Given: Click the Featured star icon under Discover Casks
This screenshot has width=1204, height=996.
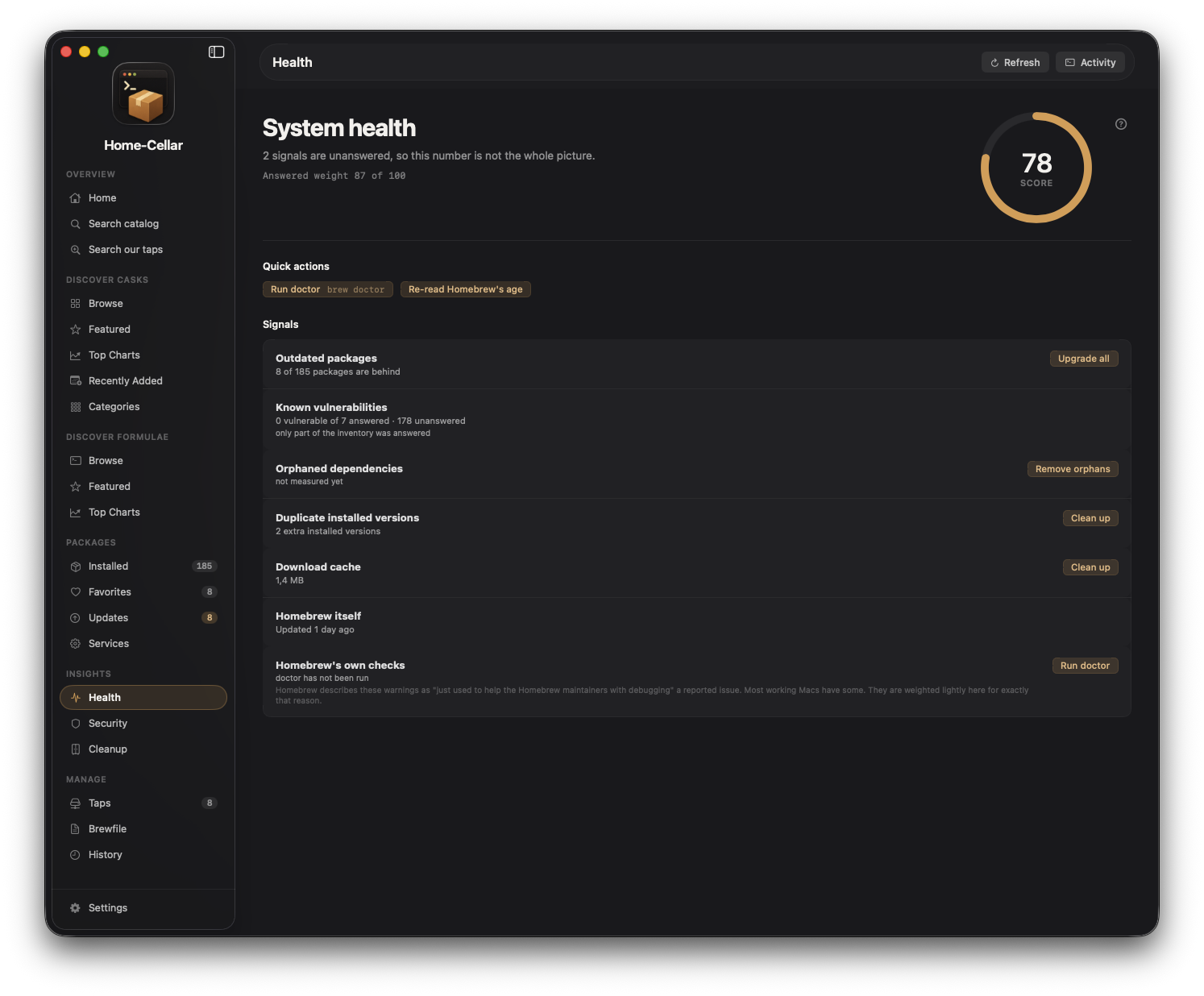Looking at the screenshot, I should coord(75,330).
